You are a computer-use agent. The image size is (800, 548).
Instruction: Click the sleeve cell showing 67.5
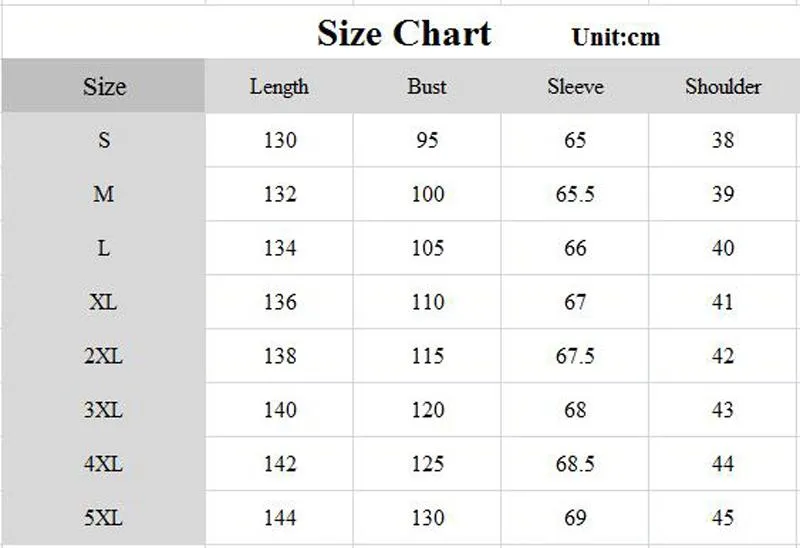pos(575,356)
